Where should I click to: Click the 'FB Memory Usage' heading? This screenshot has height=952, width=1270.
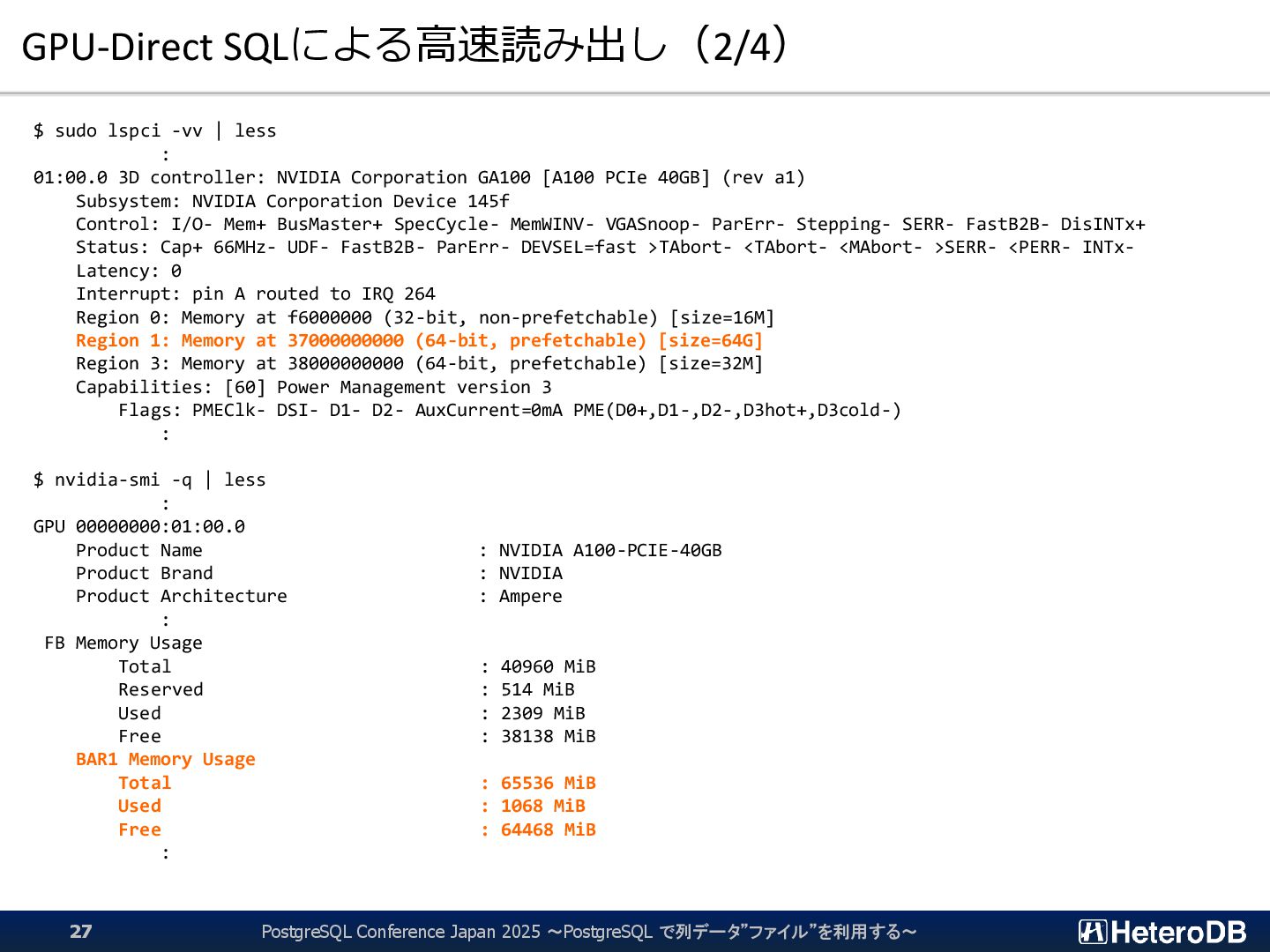tap(123, 643)
